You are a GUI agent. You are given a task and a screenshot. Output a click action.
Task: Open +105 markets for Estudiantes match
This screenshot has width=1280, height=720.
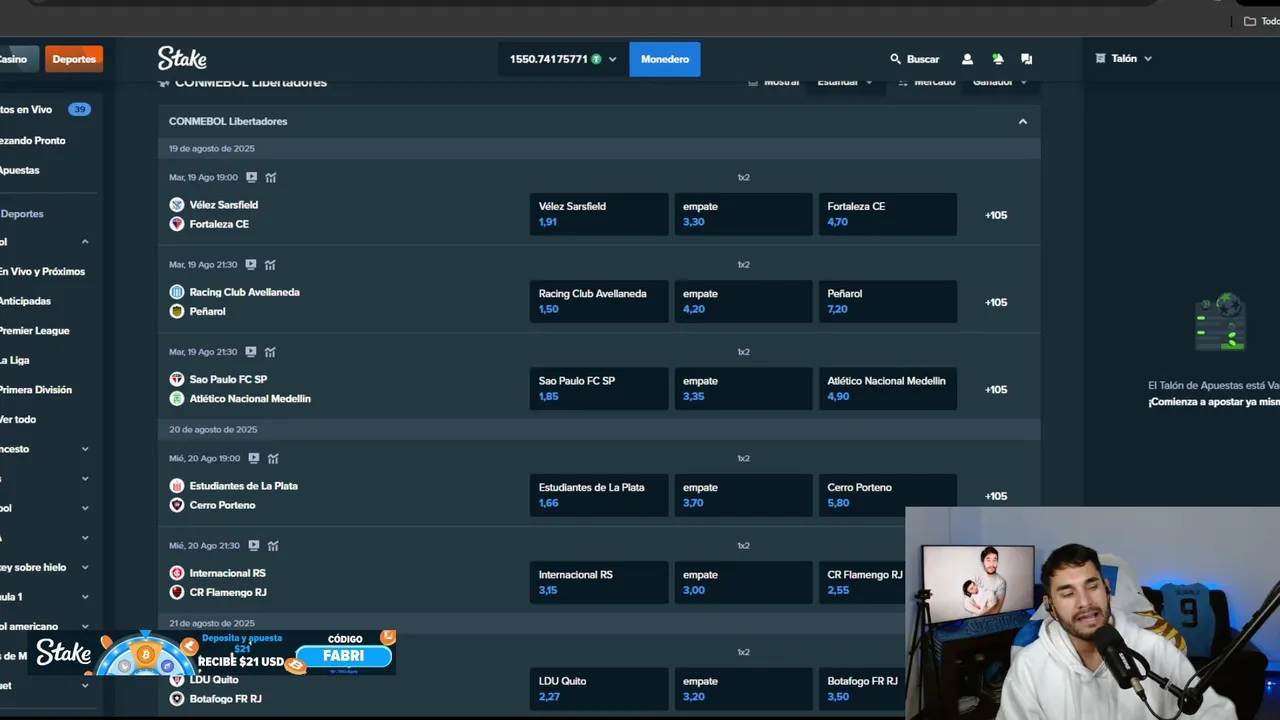[x=996, y=496]
